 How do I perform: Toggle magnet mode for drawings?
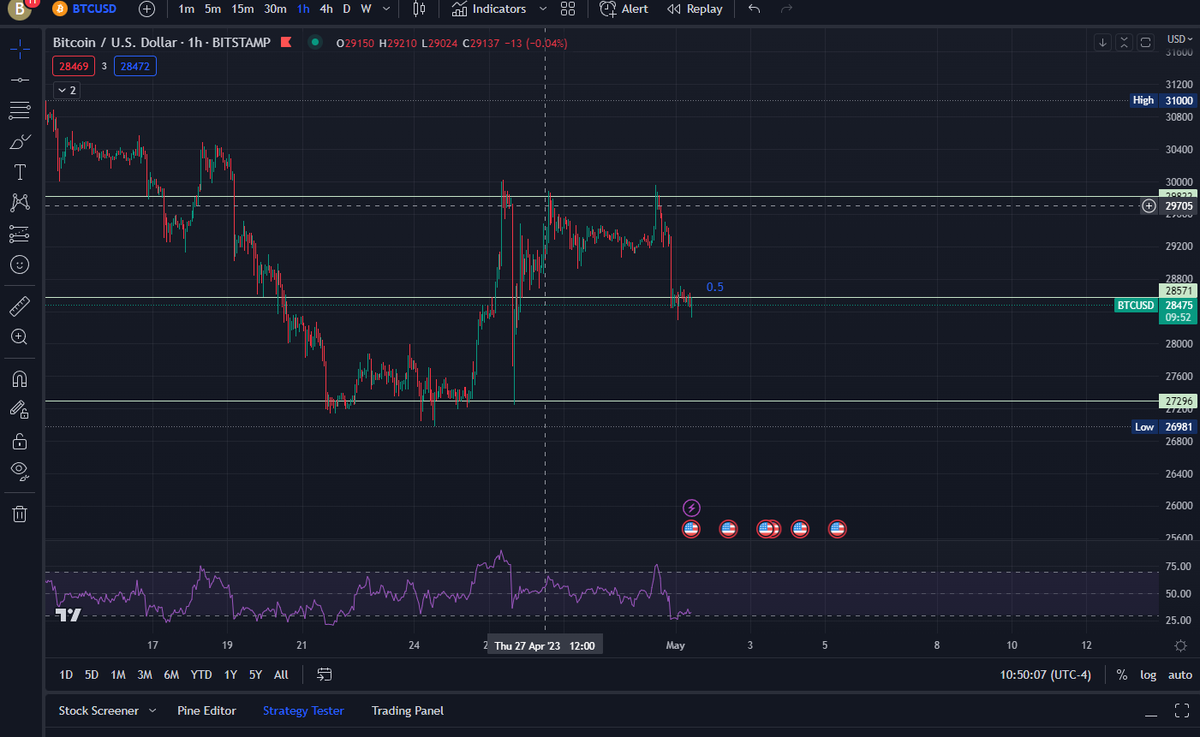pyautogui.click(x=19, y=379)
